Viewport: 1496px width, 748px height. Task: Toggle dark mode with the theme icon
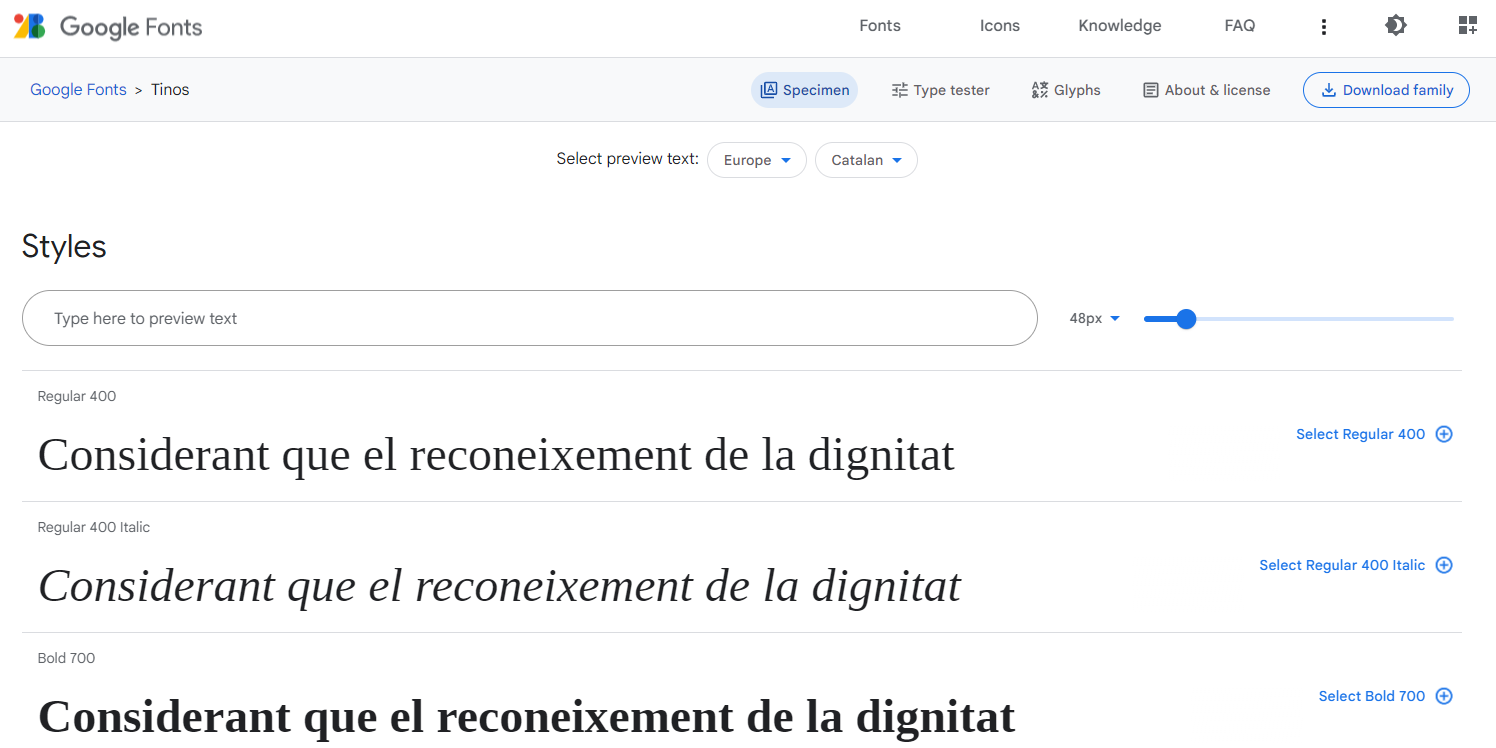click(x=1396, y=25)
